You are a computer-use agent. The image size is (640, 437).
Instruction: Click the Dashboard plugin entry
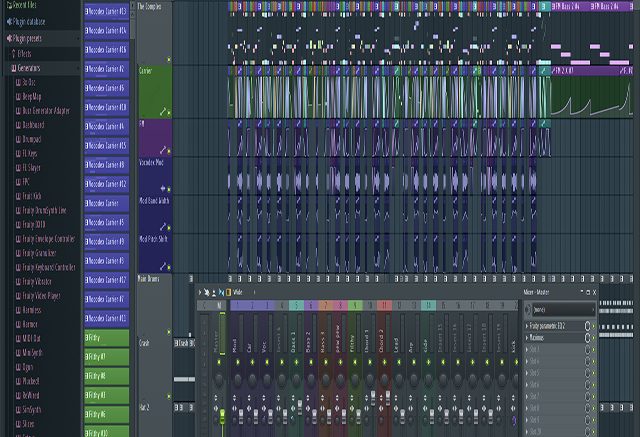click(x=35, y=125)
